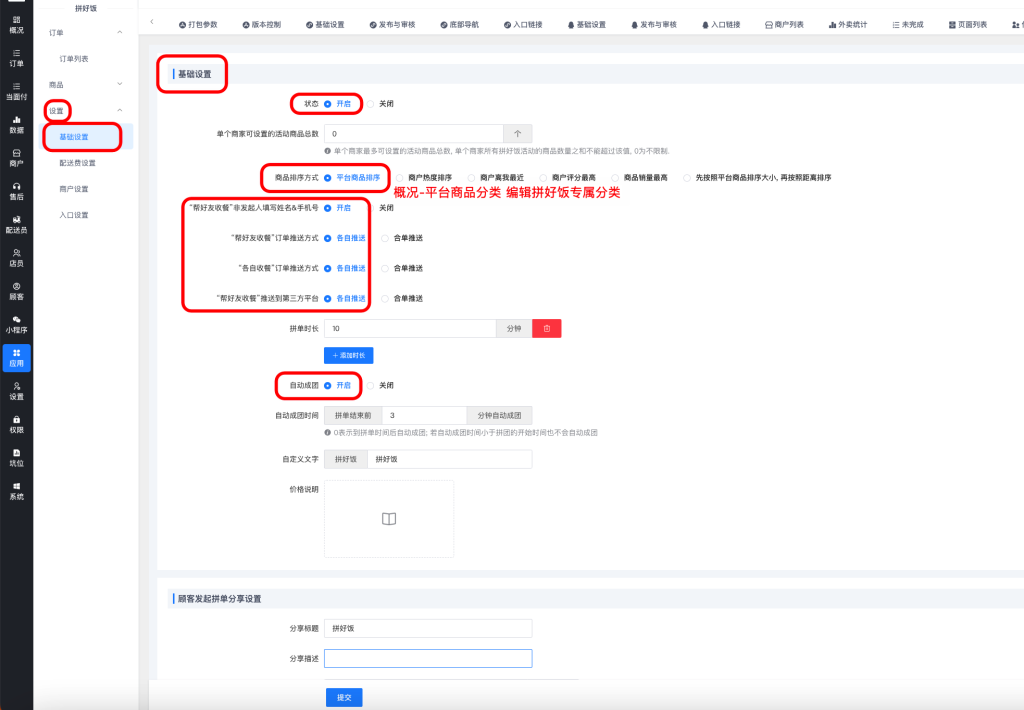
Task: Click the 添加时长 button
Action: click(348, 355)
